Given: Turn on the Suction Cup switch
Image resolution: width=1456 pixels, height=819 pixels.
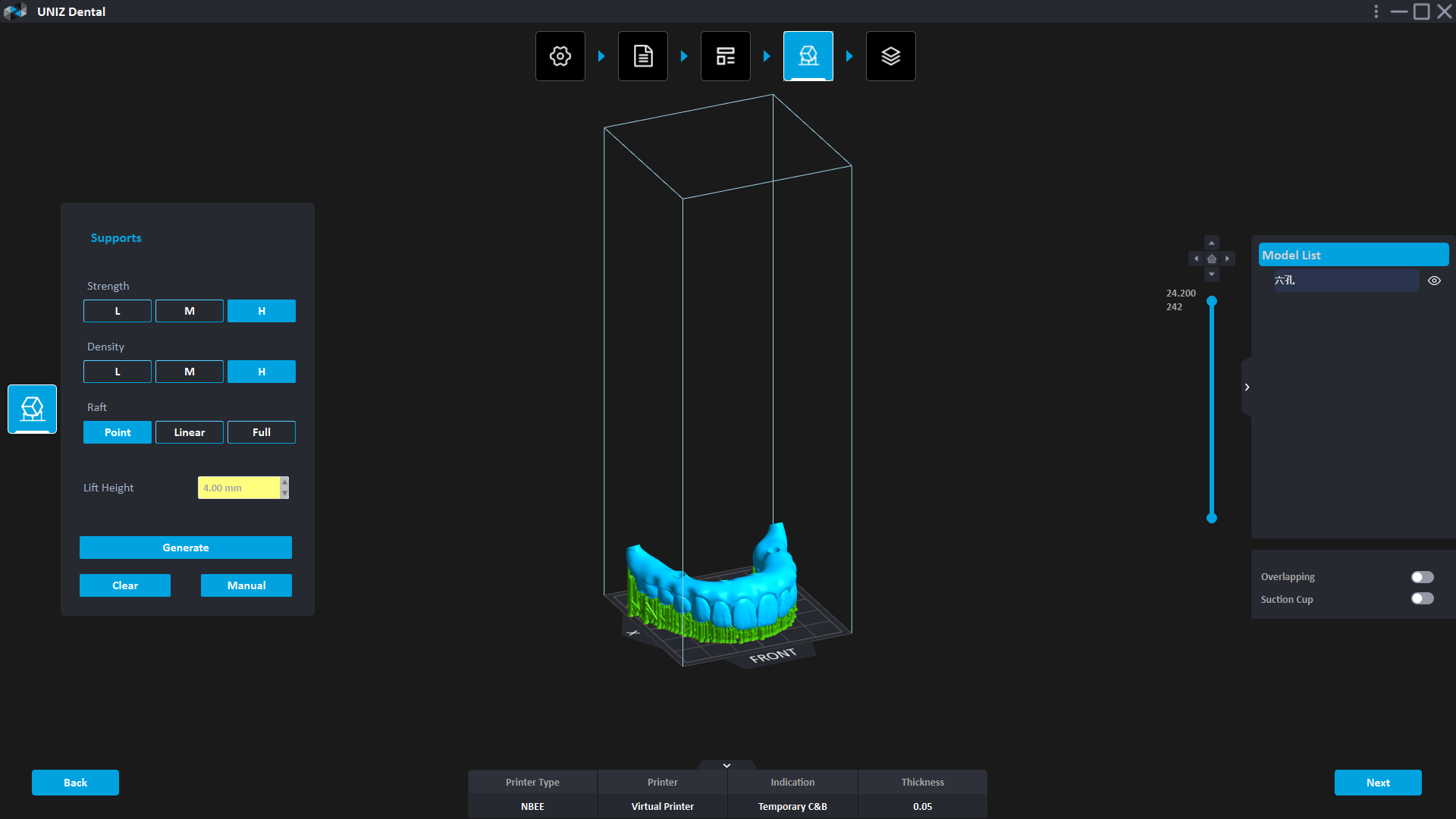Looking at the screenshot, I should (x=1422, y=599).
